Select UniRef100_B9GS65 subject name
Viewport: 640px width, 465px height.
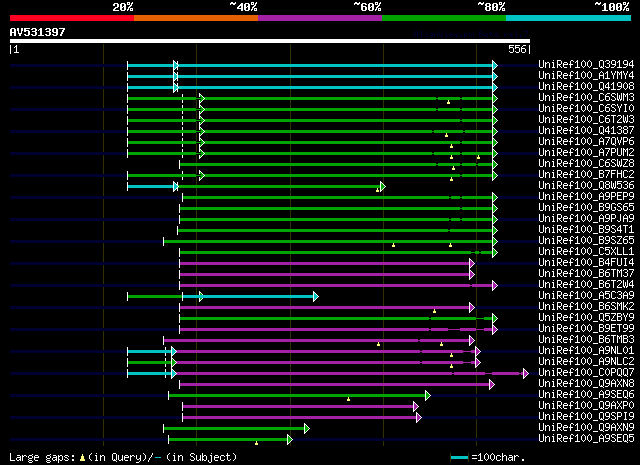pyautogui.click(x=586, y=208)
